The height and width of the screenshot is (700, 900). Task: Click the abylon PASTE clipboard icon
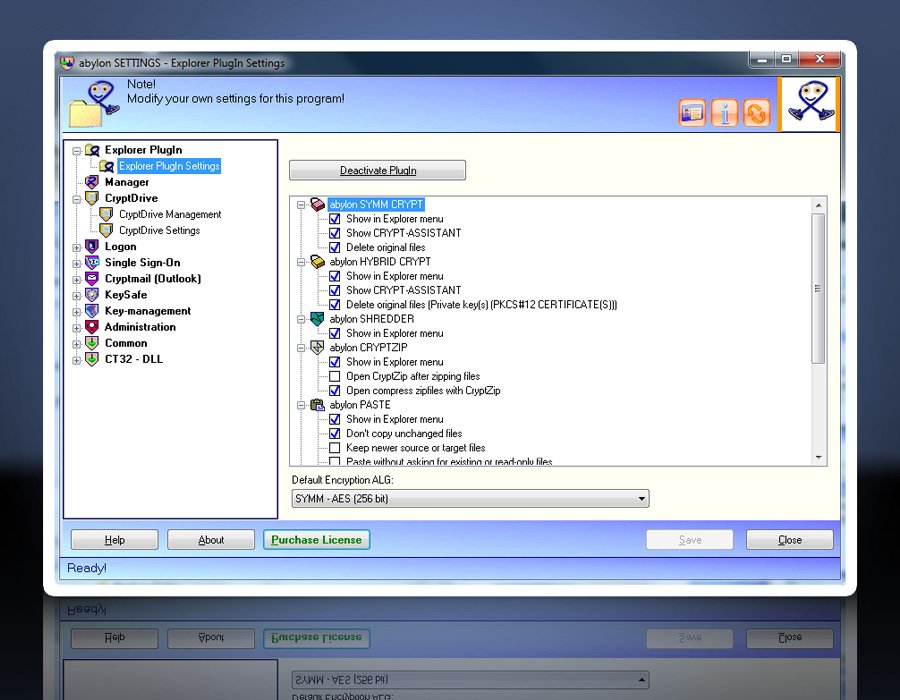point(317,405)
